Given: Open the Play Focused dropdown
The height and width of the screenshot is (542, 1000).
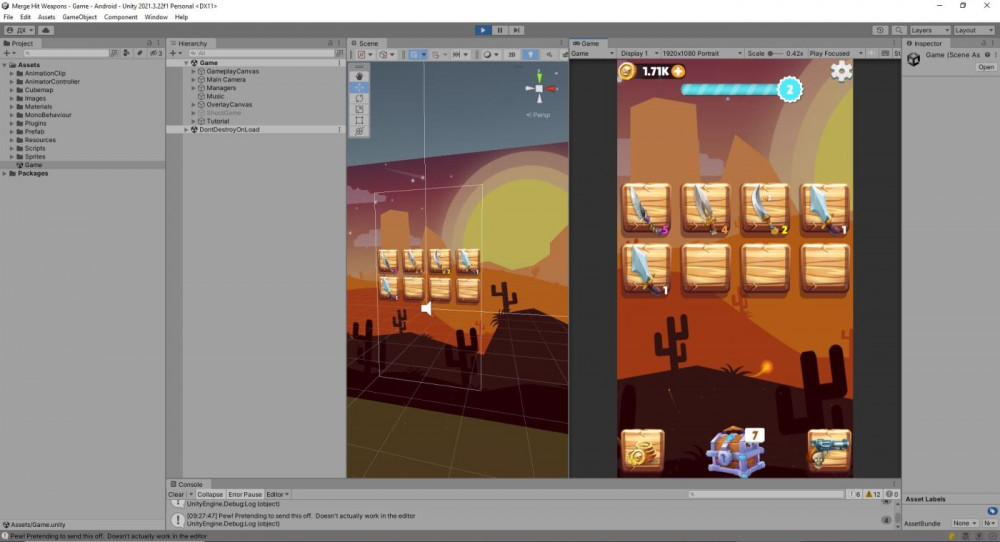Looking at the screenshot, I should [x=835, y=54].
